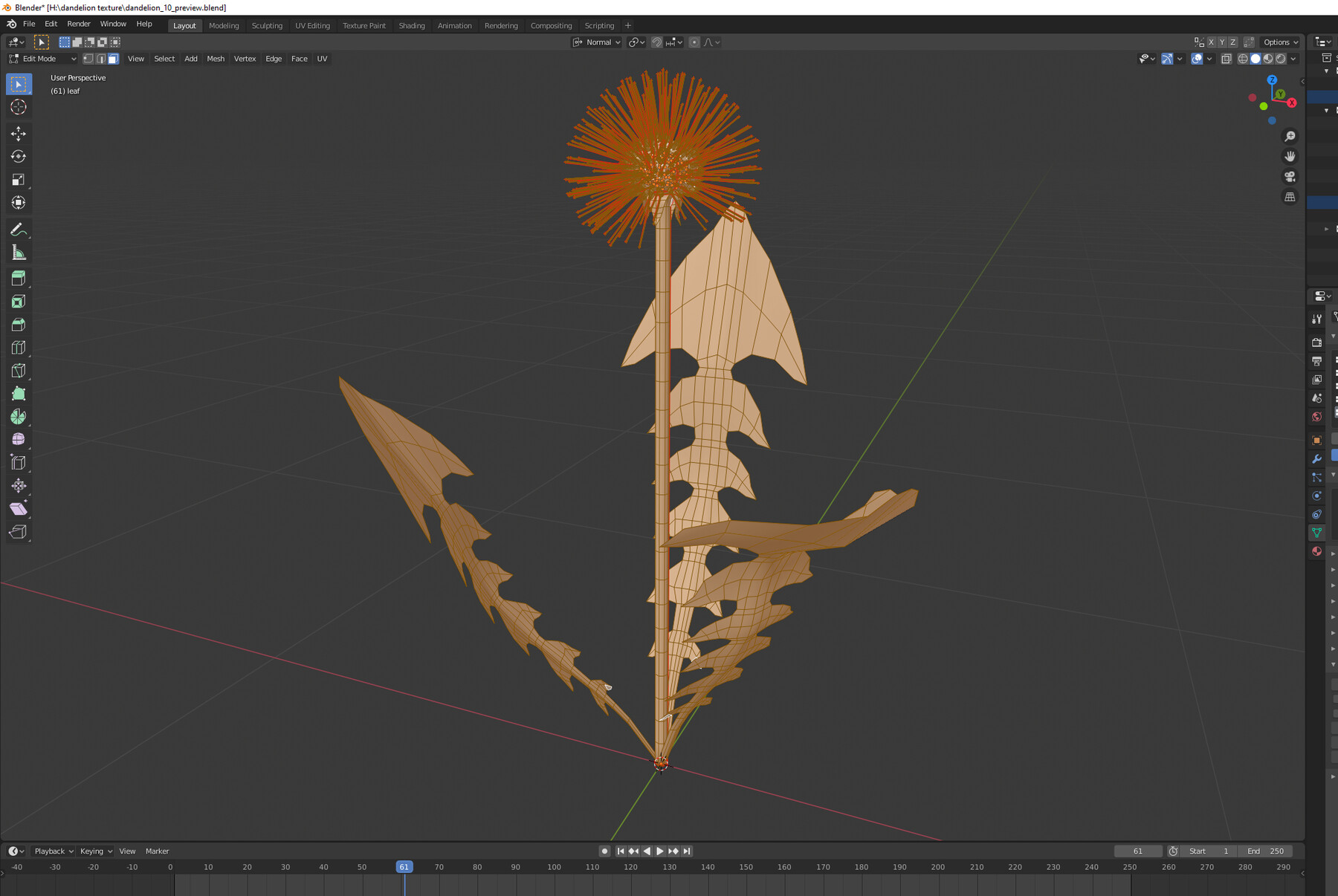Screen dimensions: 1338x896
Task: Enable vertex select mode
Action: (87, 59)
